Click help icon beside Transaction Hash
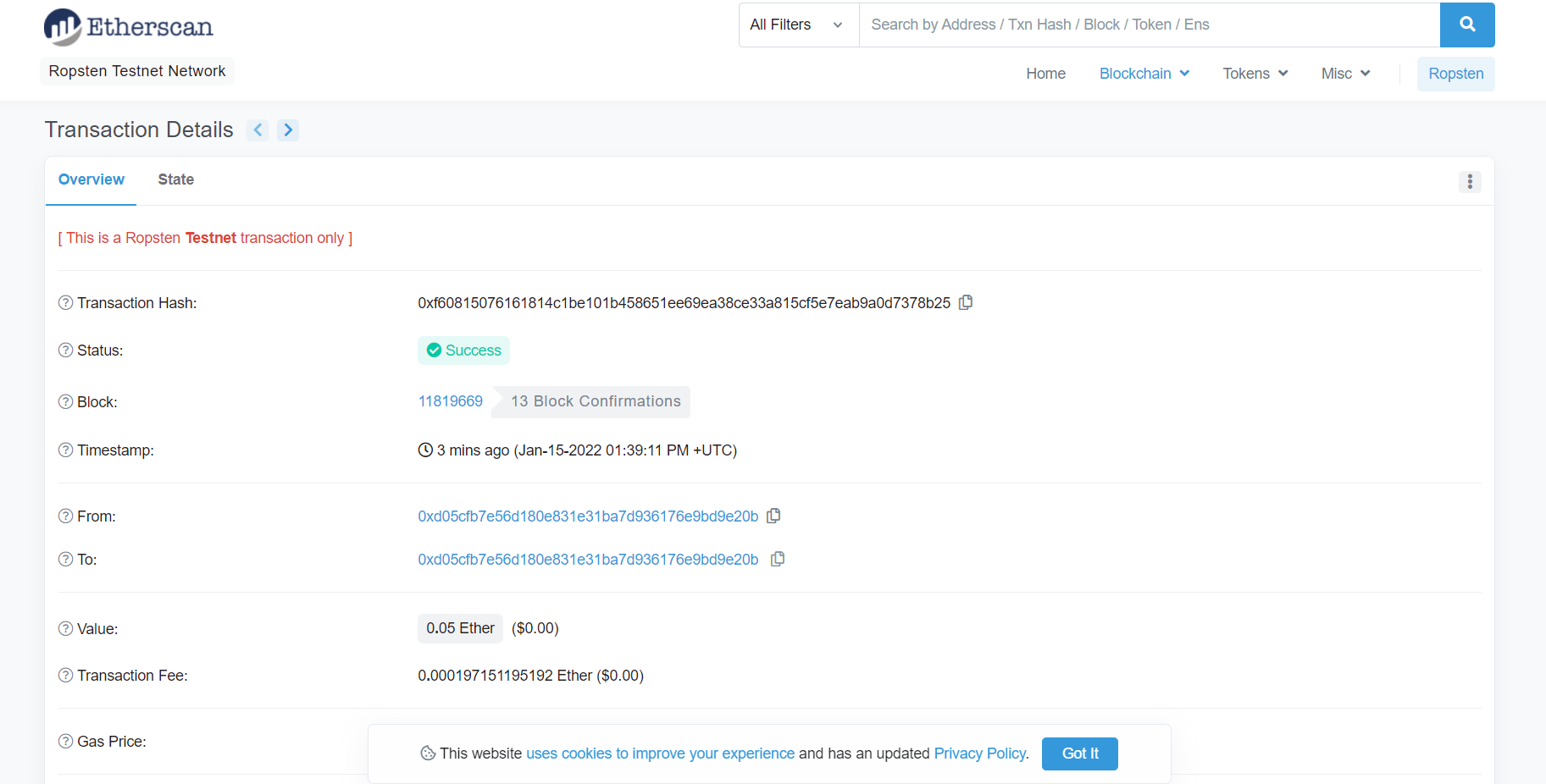Viewport: 1546px width, 784px height. pyautogui.click(x=65, y=302)
